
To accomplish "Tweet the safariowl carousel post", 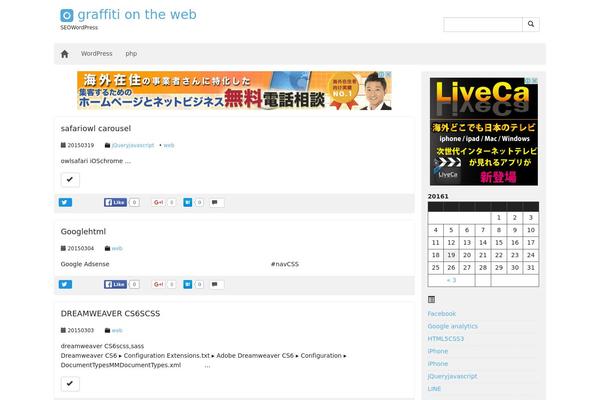I will tap(65, 202).
